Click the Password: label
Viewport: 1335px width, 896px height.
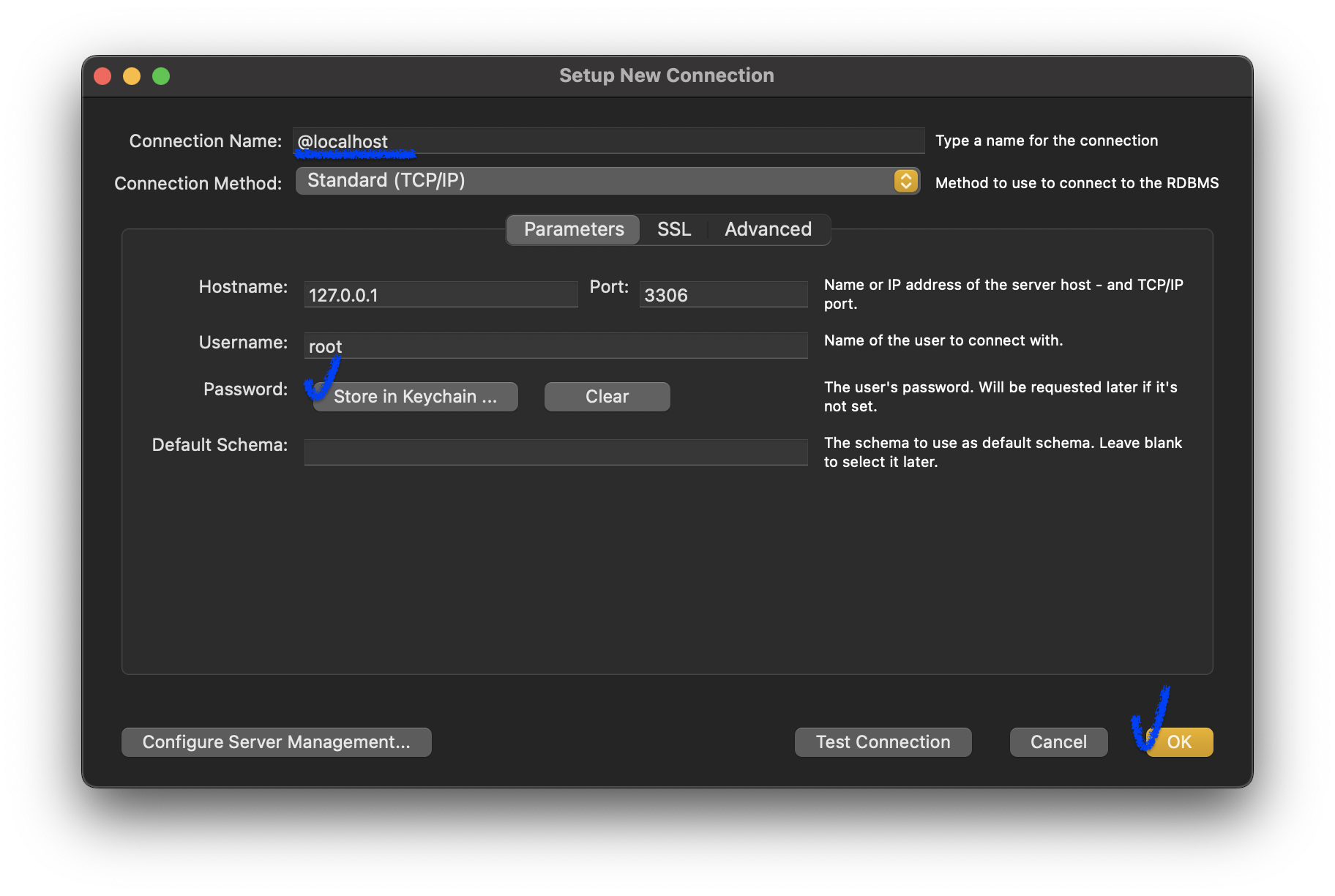coord(245,389)
